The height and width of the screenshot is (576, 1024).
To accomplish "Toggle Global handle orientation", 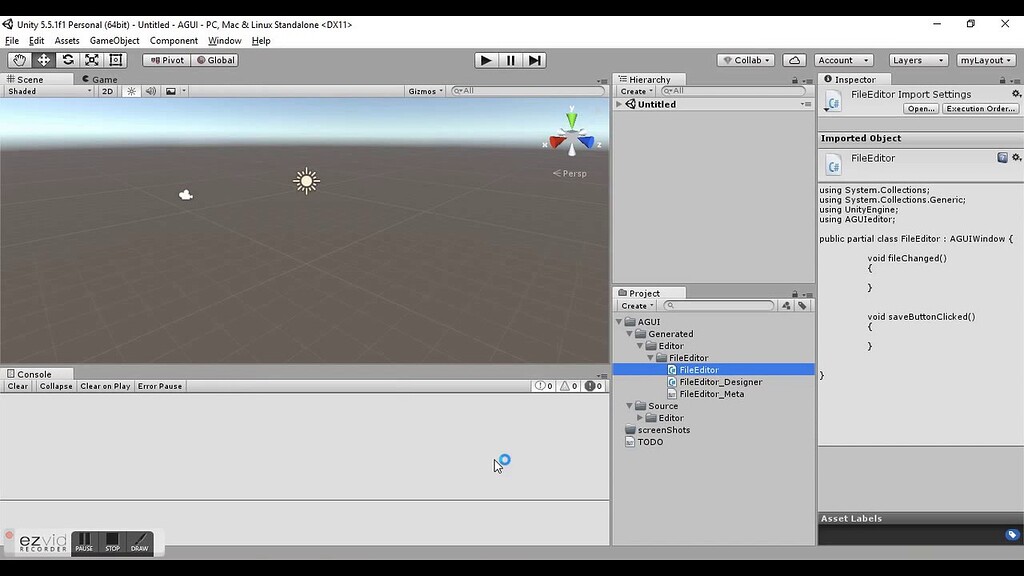I will coord(216,60).
